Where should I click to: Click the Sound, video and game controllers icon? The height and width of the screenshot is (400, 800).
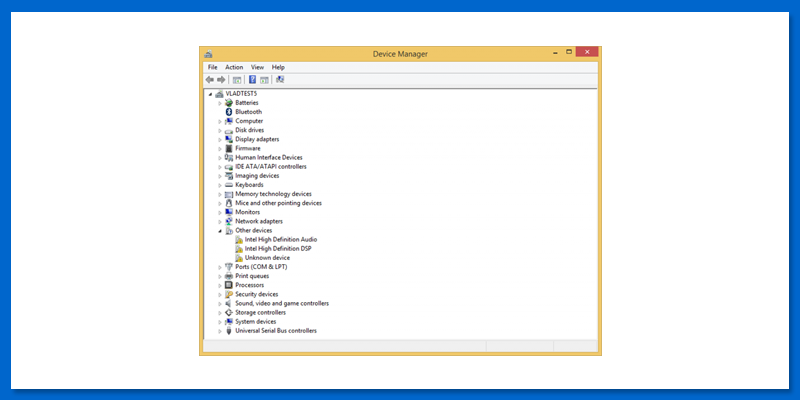pyautogui.click(x=229, y=304)
